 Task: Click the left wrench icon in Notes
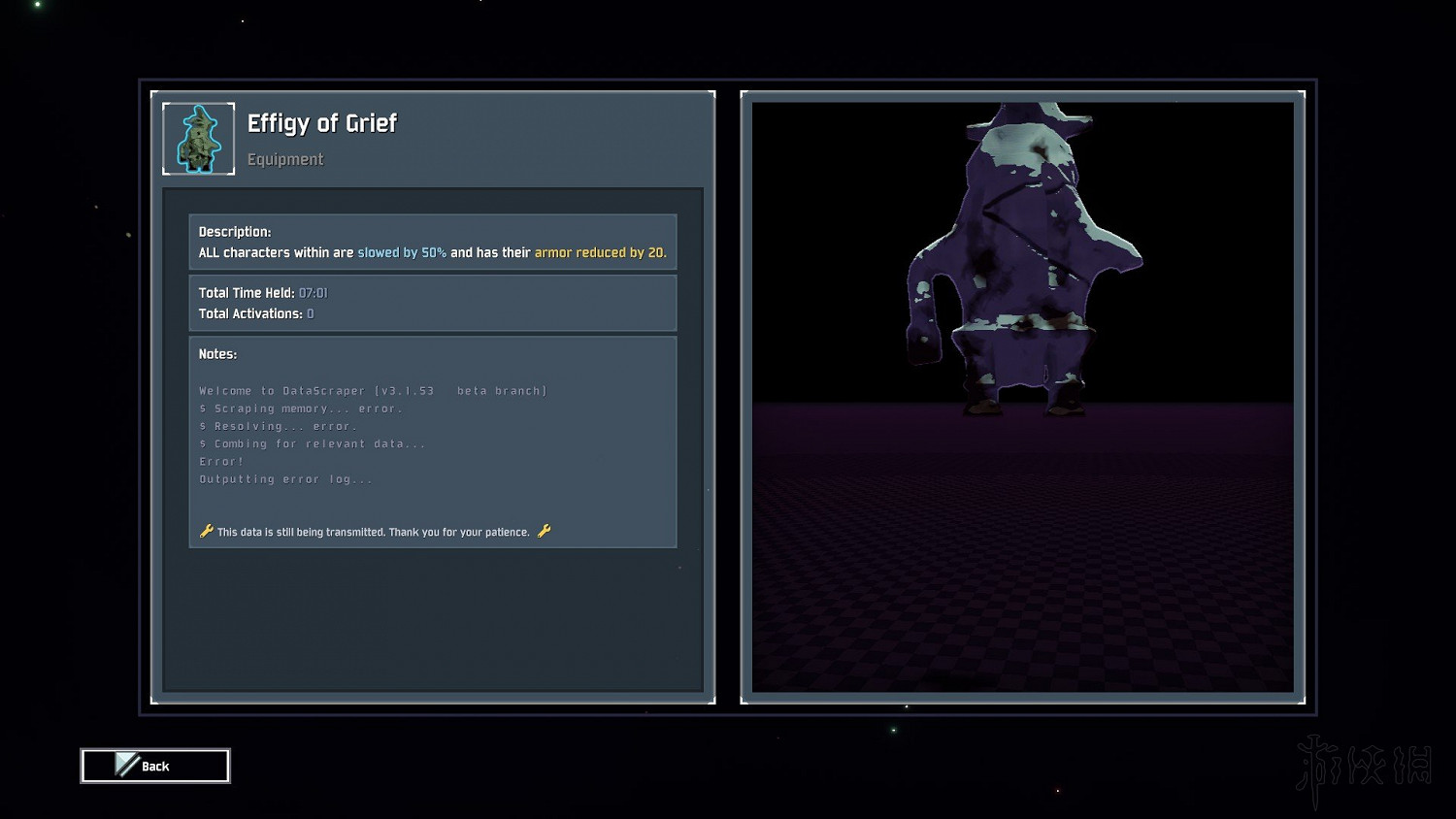coord(206,531)
